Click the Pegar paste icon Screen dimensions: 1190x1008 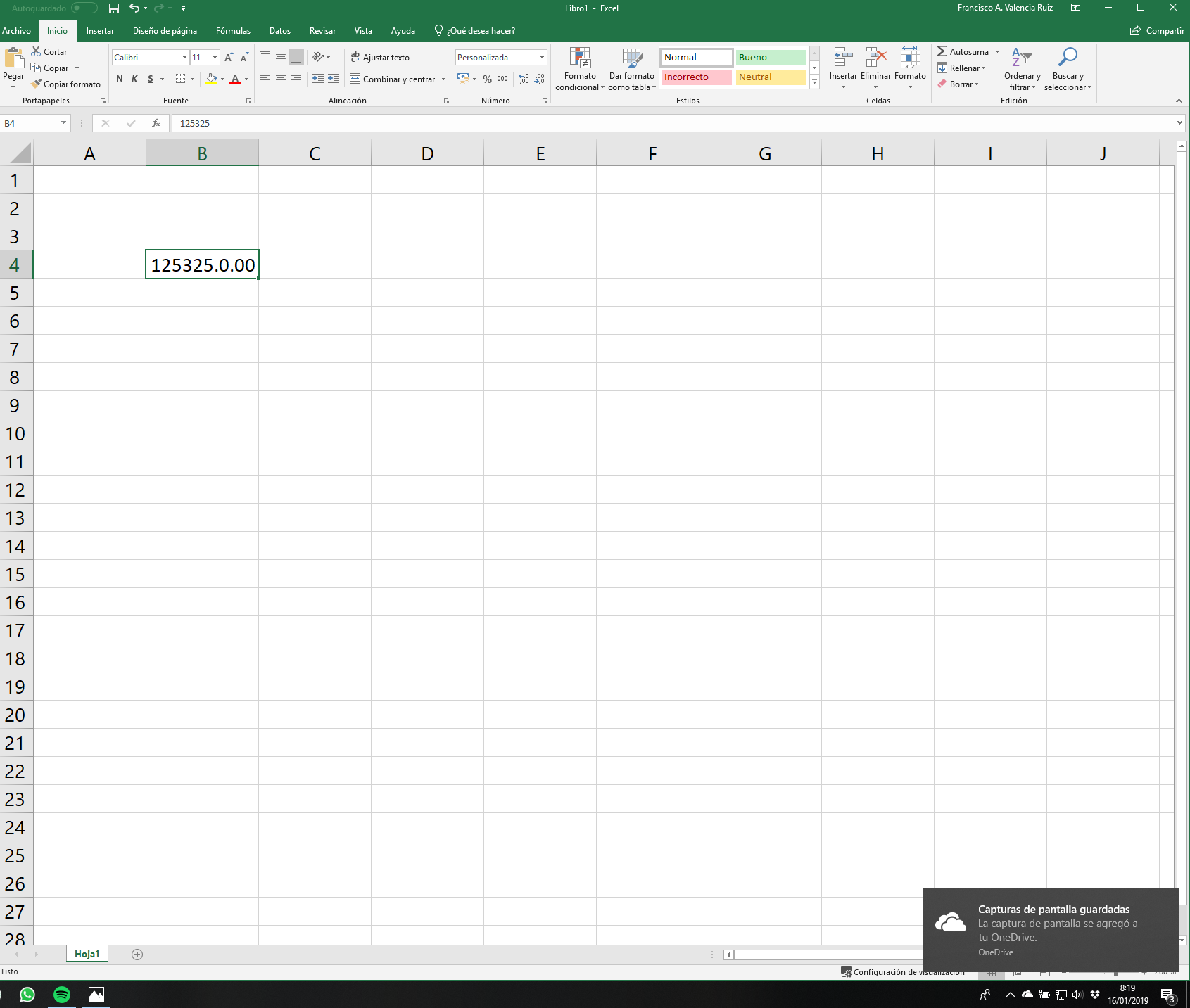pyautogui.click(x=13, y=59)
